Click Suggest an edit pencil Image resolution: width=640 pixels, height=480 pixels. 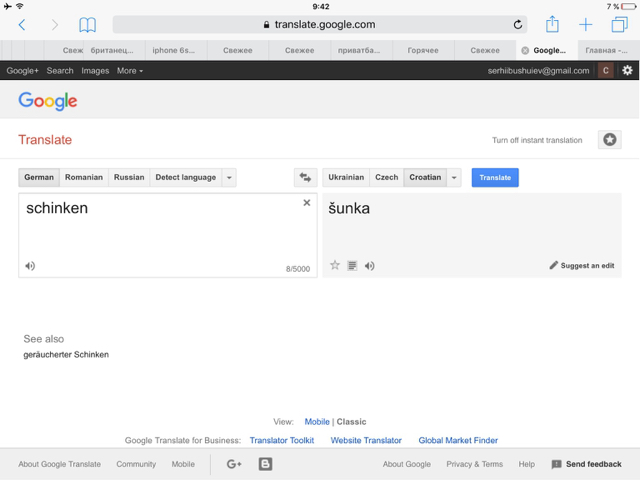coord(582,265)
